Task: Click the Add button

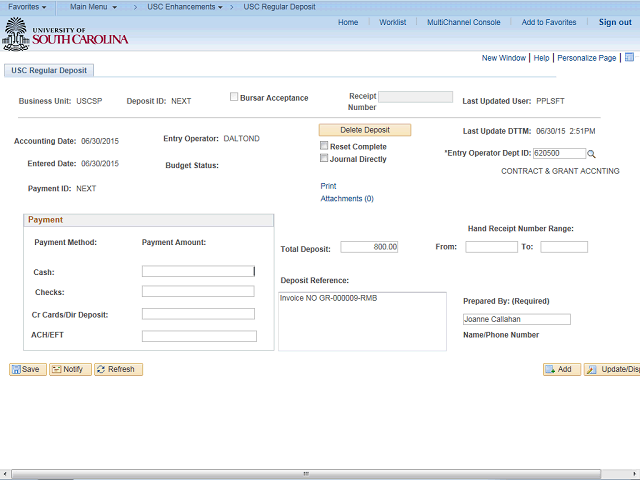Action: tap(562, 369)
